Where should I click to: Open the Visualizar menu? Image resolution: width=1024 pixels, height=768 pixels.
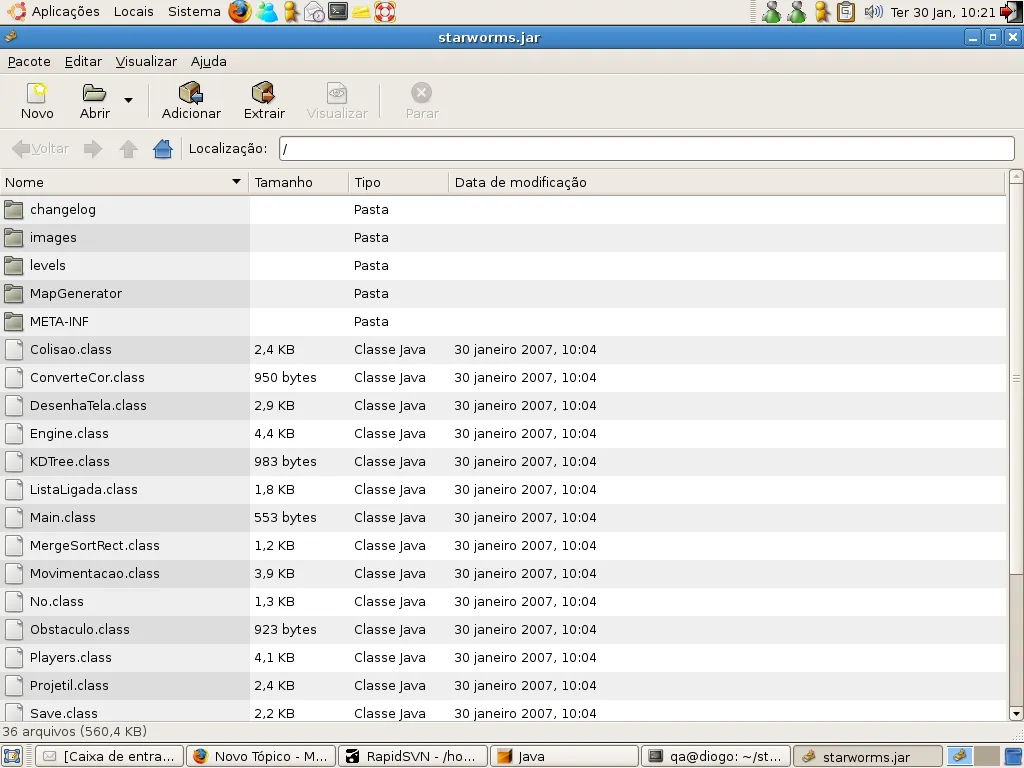tap(146, 61)
